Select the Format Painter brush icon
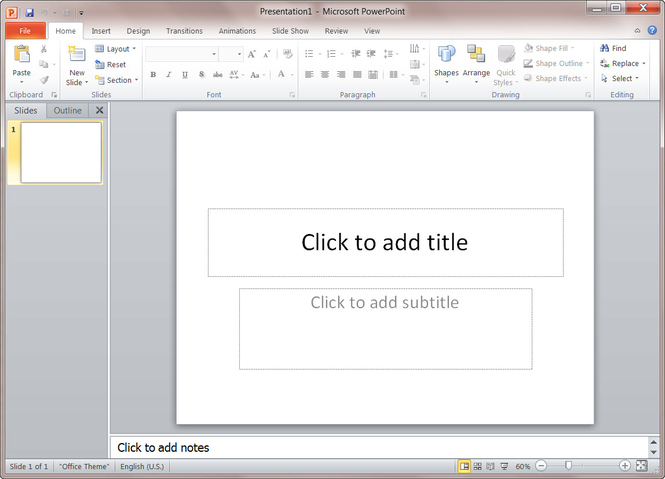 [x=44, y=80]
